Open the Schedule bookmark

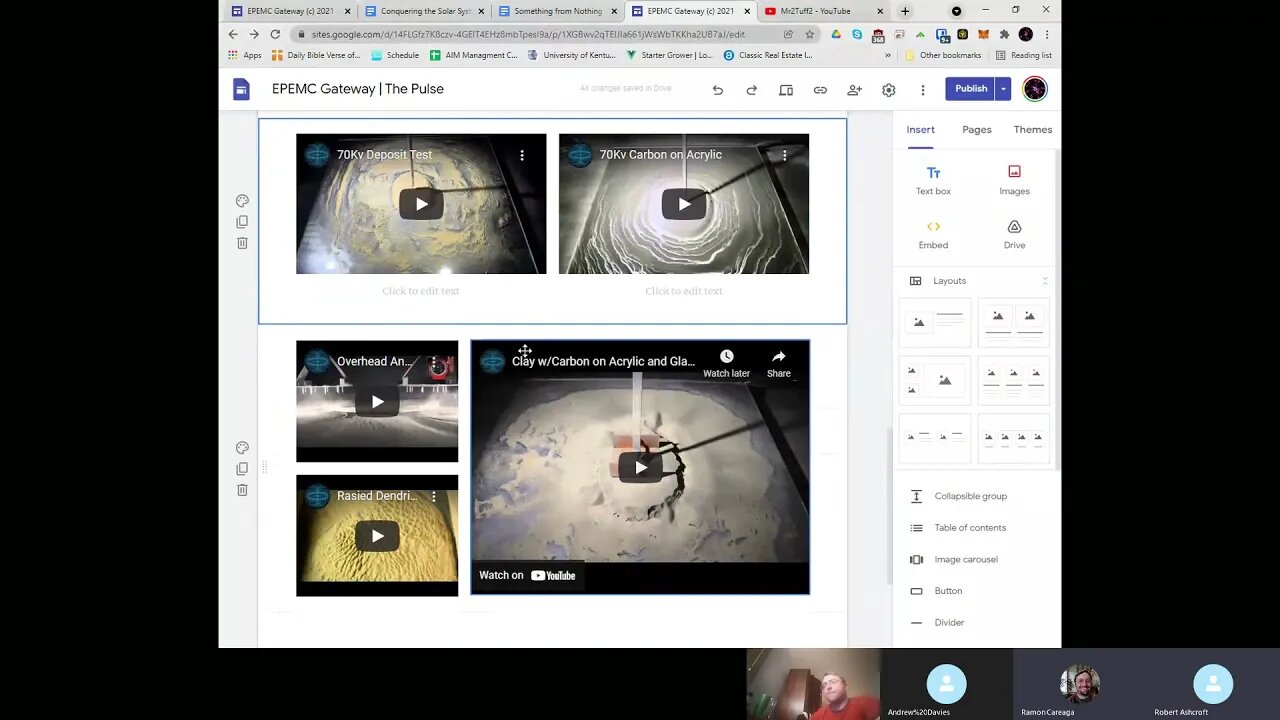tap(395, 55)
